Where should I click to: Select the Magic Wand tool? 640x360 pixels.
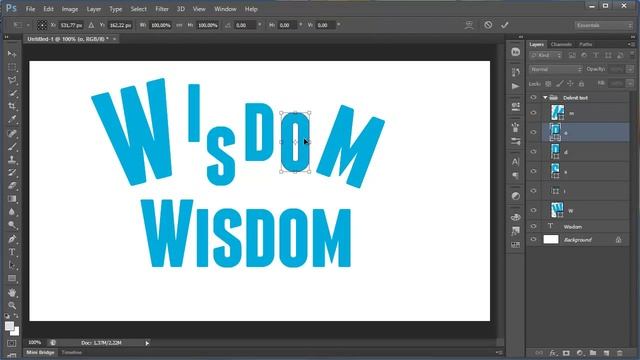[x=12, y=93]
